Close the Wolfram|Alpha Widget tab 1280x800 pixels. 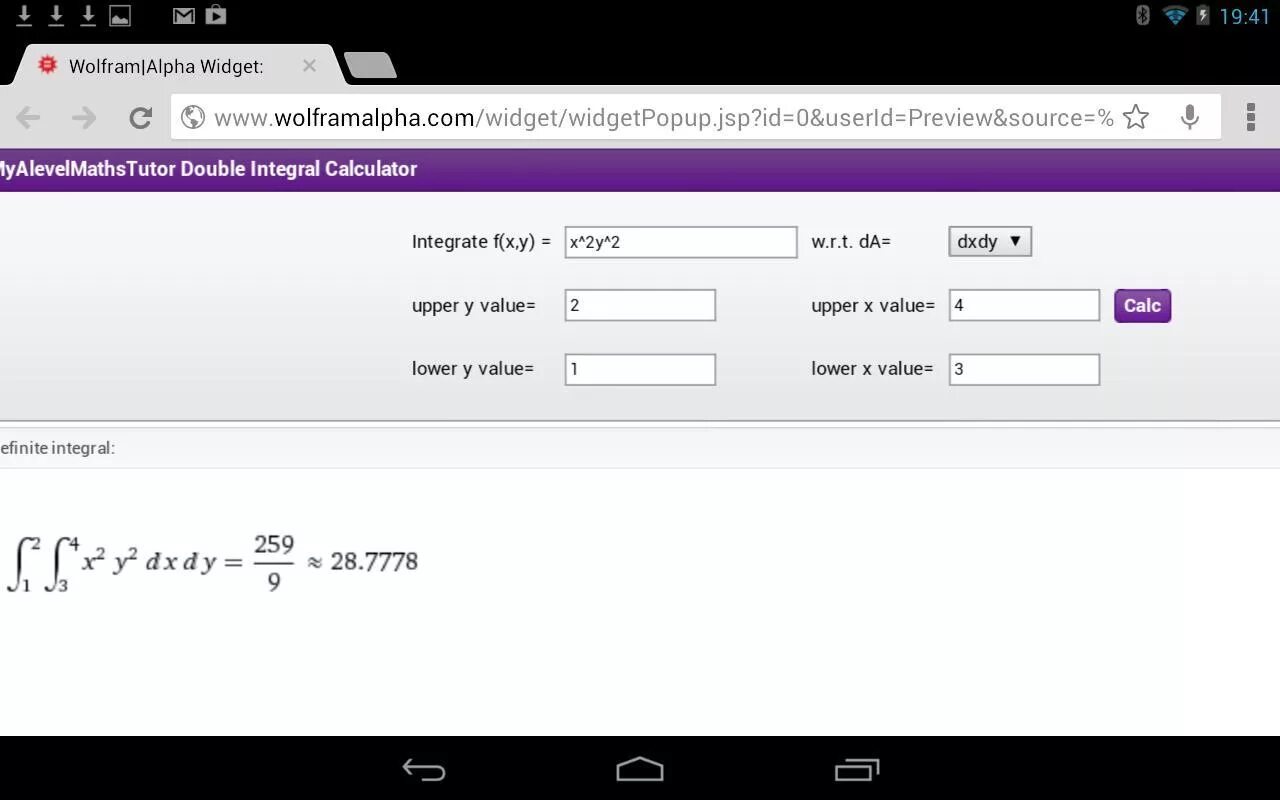309,66
